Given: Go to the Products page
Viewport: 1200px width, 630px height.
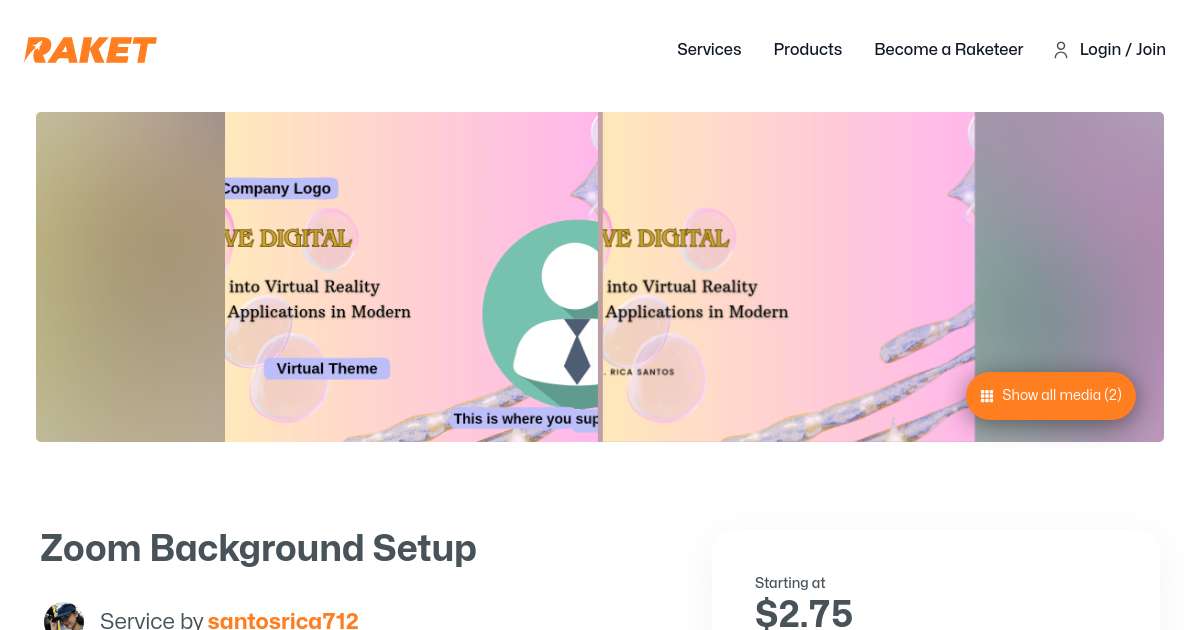Looking at the screenshot, I should point(807,49).
